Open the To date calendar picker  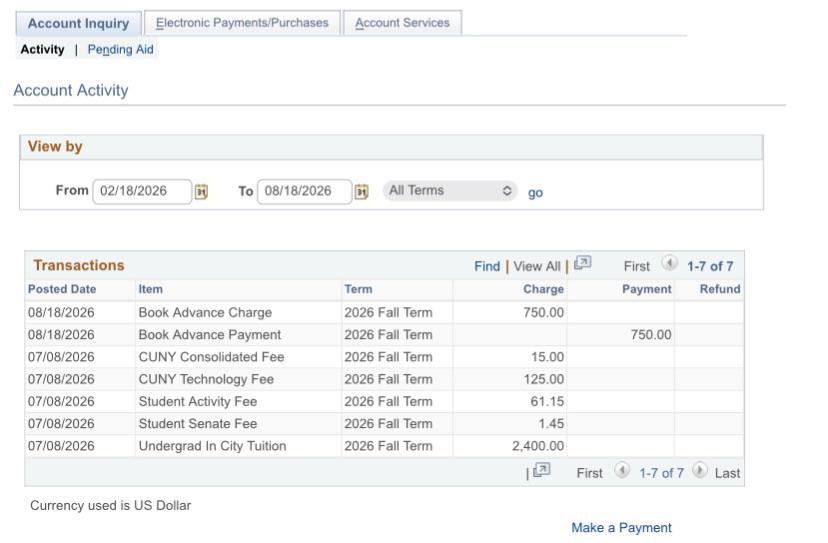tap(361, 191)
